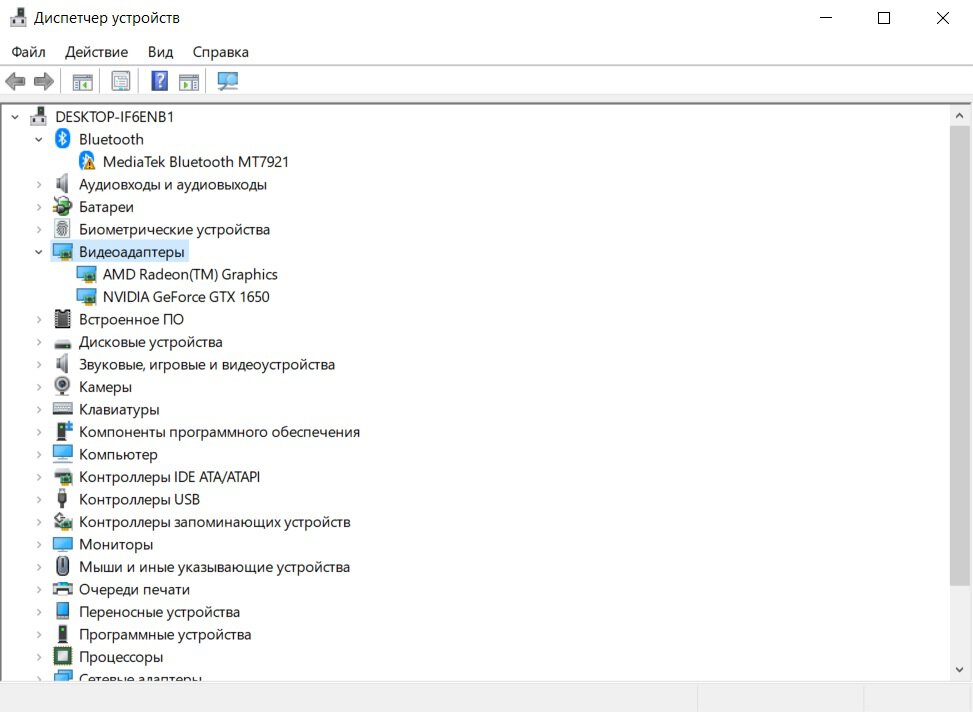The height and width of the screenshot is (712, 973).
Task: Select the MediaTek Bluetooth MT7921 device
Action: [x=196, y=162]
